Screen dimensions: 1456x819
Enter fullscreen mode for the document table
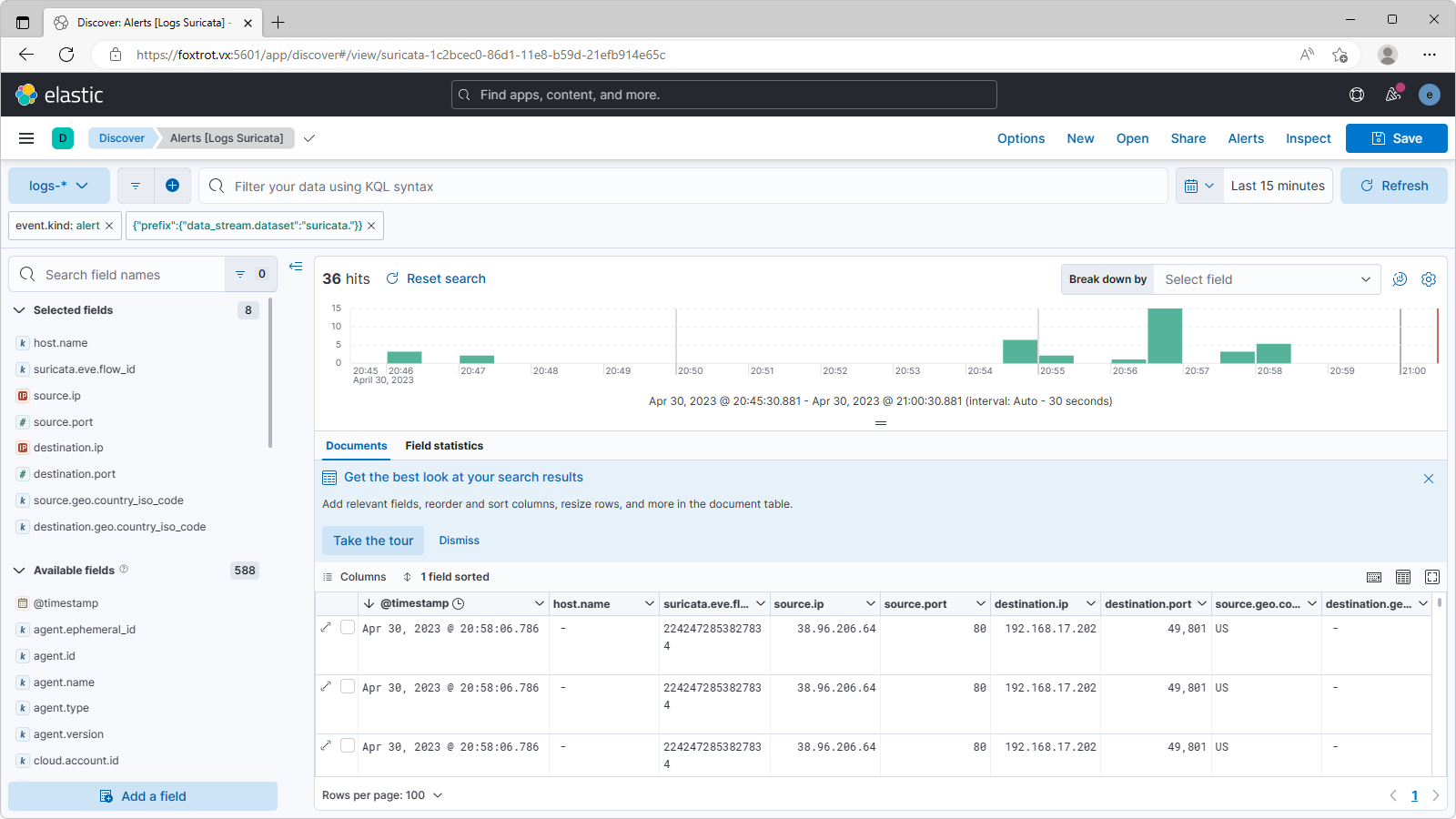[x=1431, y=576]
